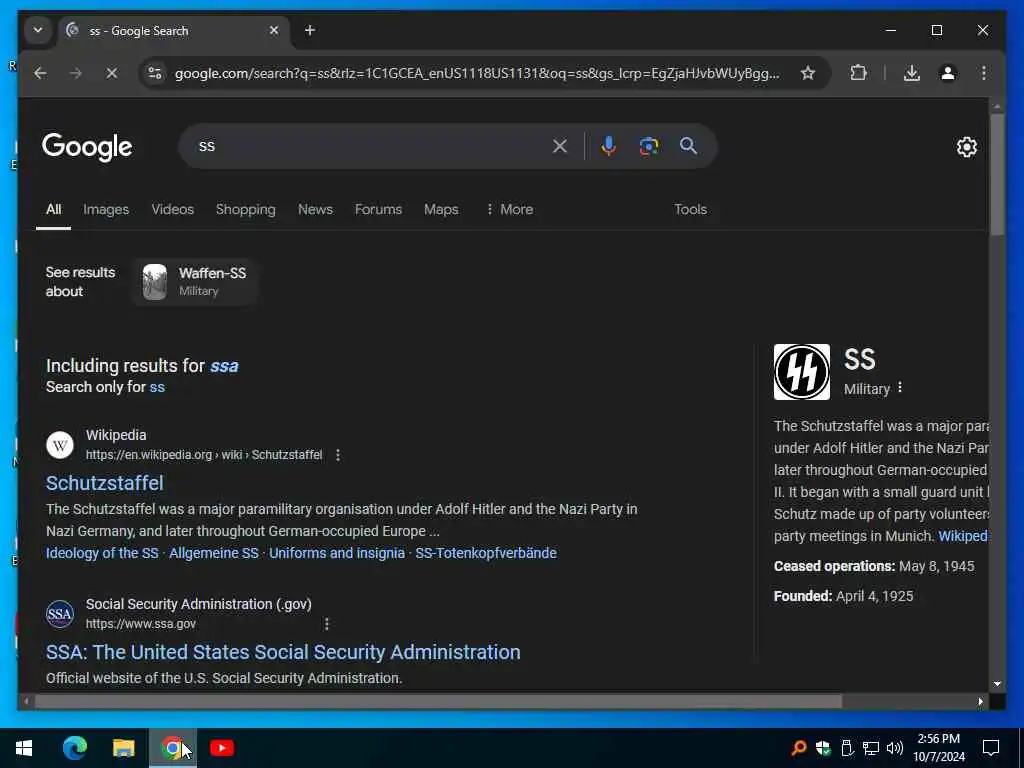1024x768 pixels.
Task: Open 'Ideology of the SS' sitelink
Action: (x=102, y=553)
